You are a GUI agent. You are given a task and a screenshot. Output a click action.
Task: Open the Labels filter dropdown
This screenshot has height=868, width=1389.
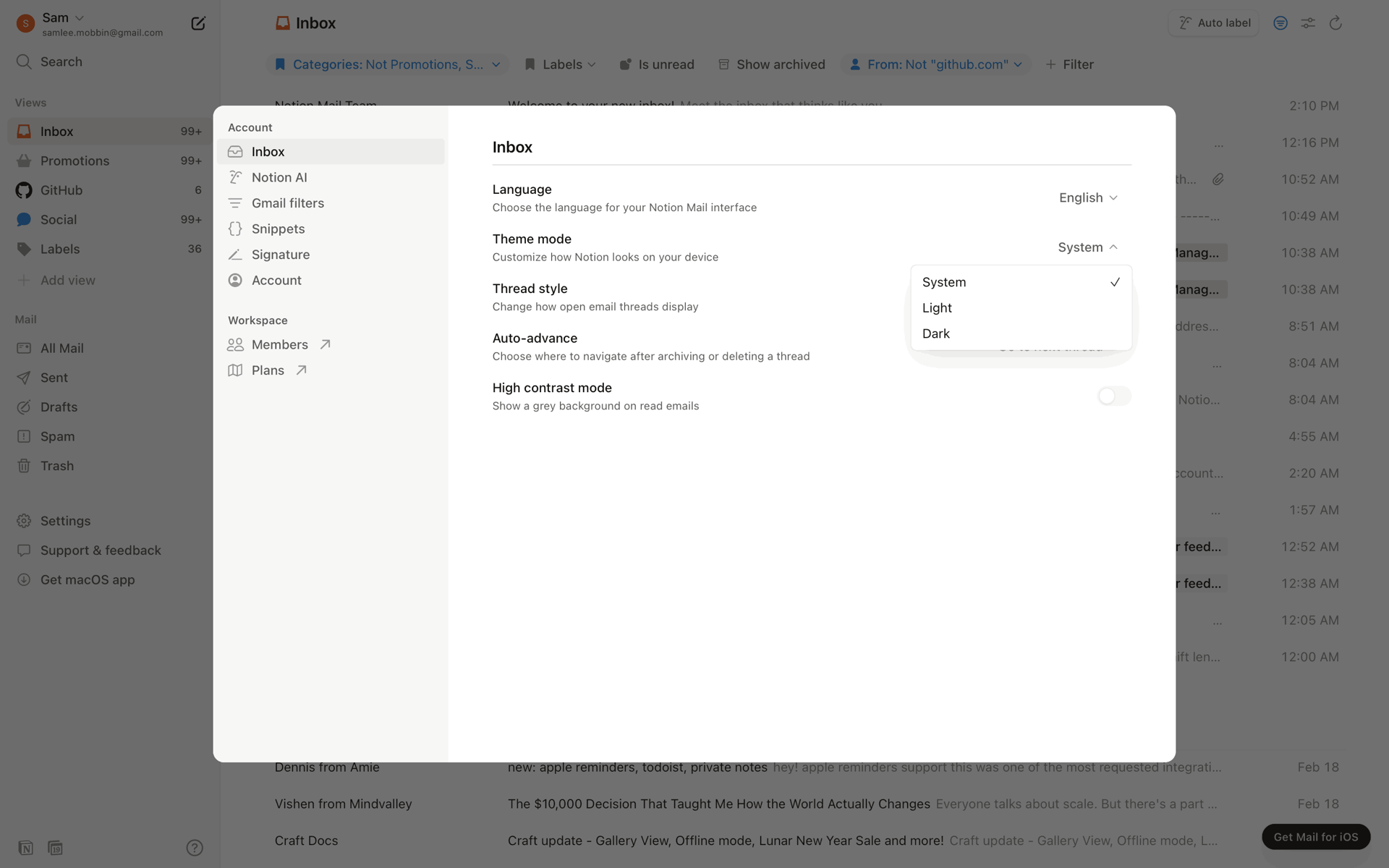click(560, 64)
